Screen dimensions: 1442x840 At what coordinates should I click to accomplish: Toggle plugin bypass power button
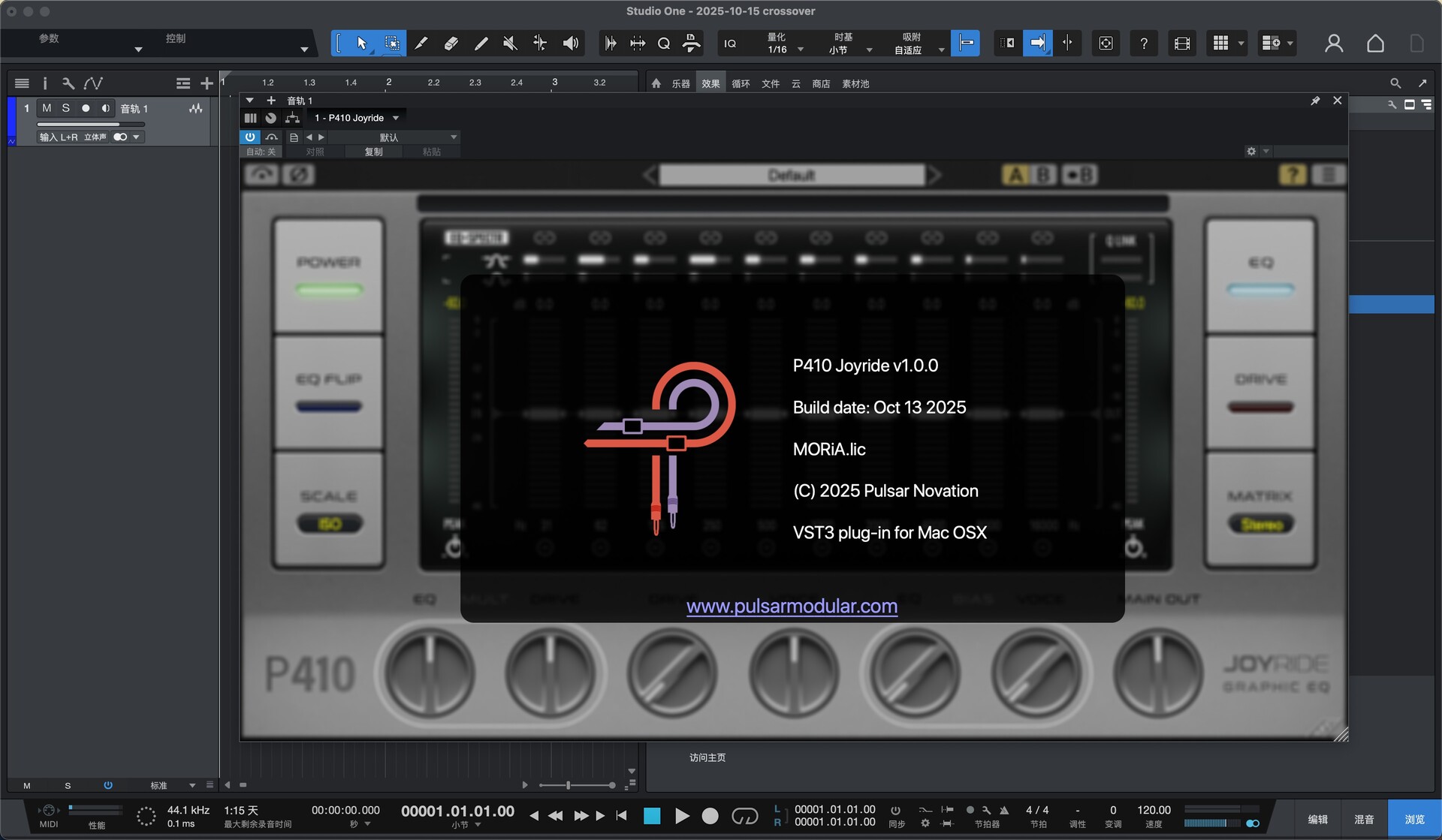[249, 137]
